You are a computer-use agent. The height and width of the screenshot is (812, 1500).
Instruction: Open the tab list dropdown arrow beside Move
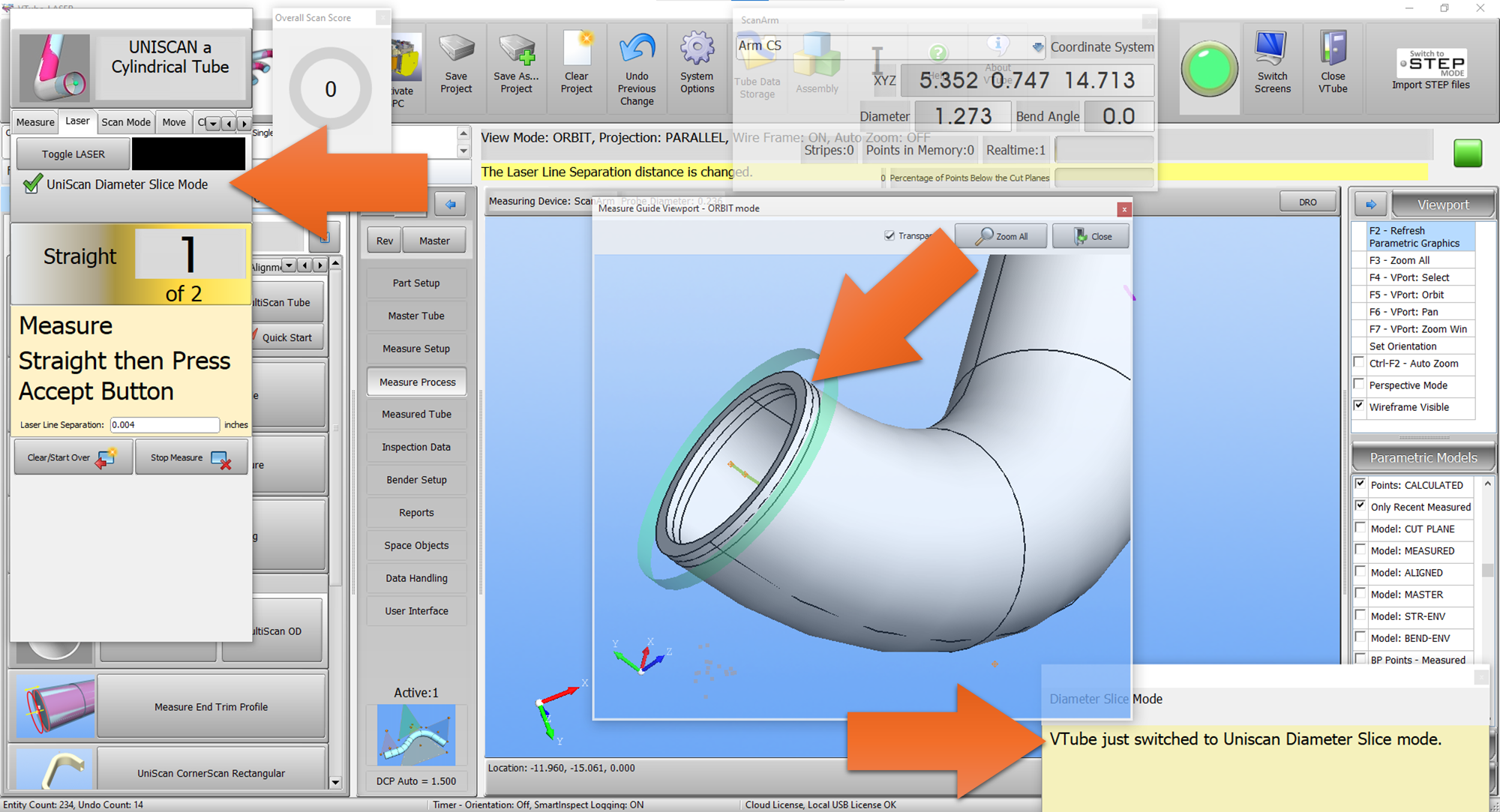tap(214, 123)
